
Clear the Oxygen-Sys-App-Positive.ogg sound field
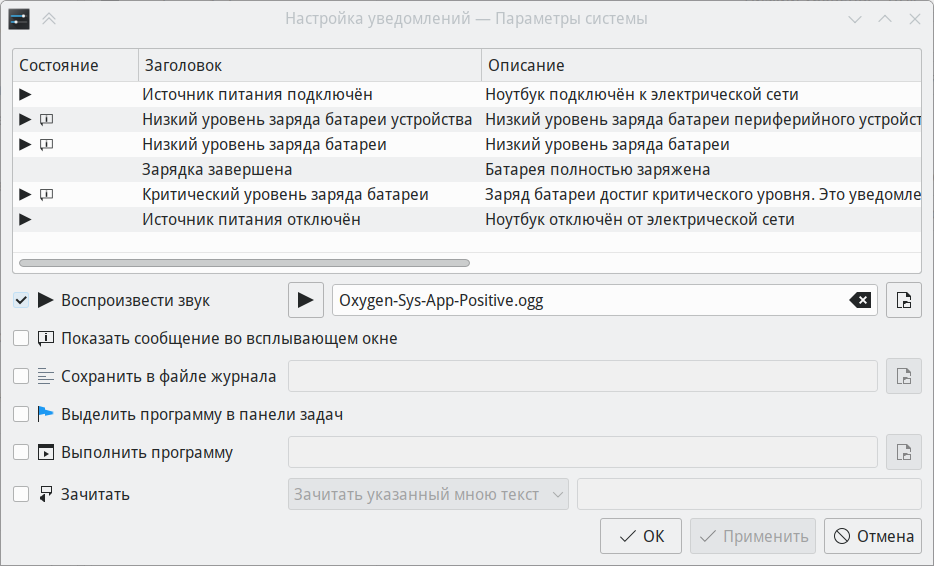[x=860, y=300]
